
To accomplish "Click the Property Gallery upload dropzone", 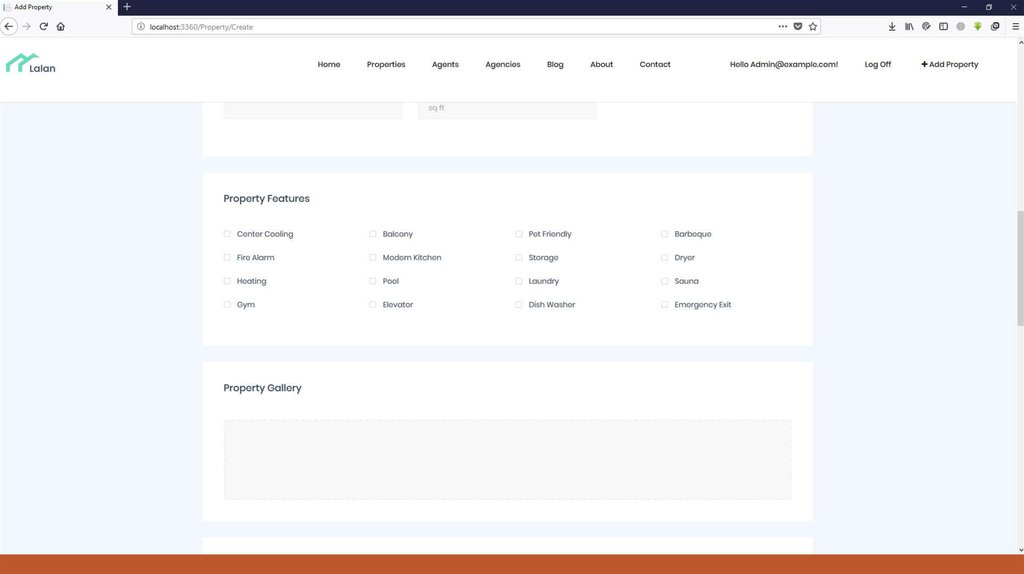I will [x=507, y=459].
